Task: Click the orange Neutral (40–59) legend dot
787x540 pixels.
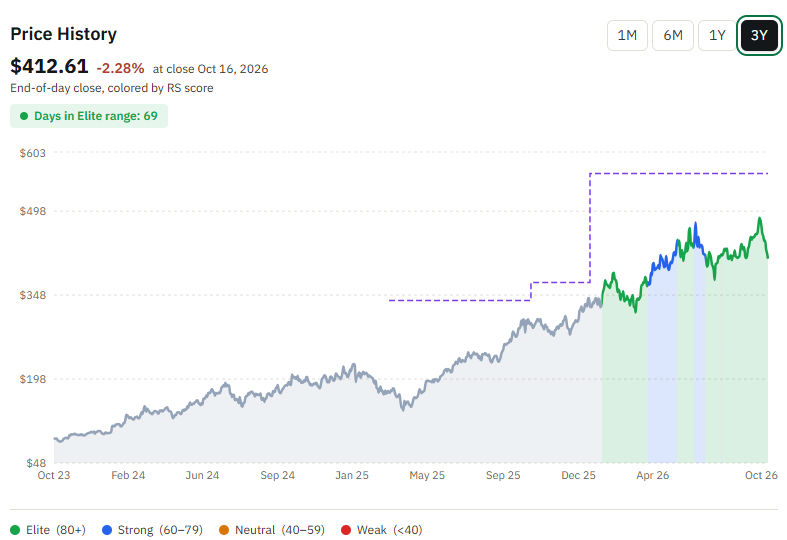Action: (224, 530)
